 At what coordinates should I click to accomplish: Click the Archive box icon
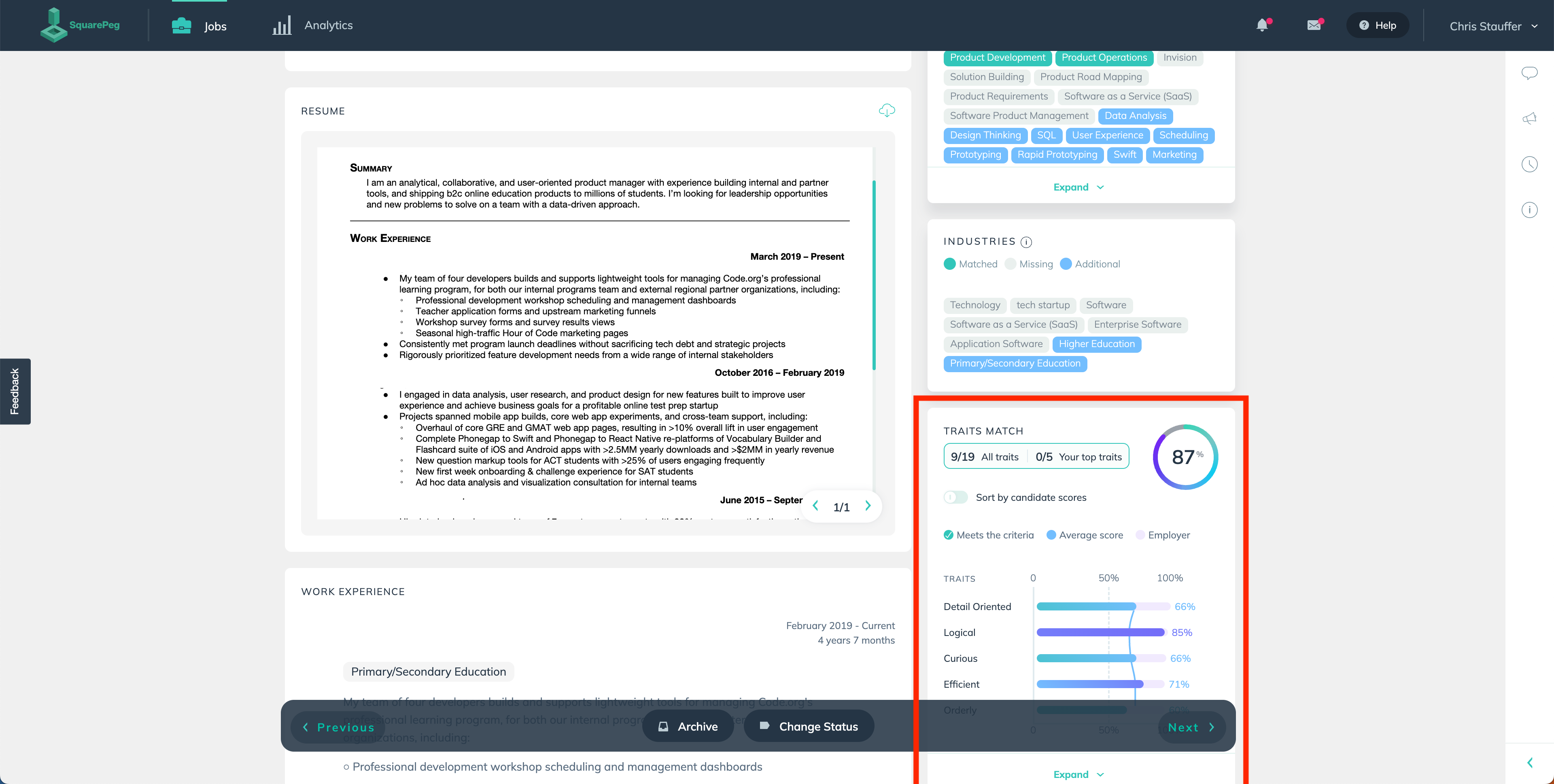[663, 726]
